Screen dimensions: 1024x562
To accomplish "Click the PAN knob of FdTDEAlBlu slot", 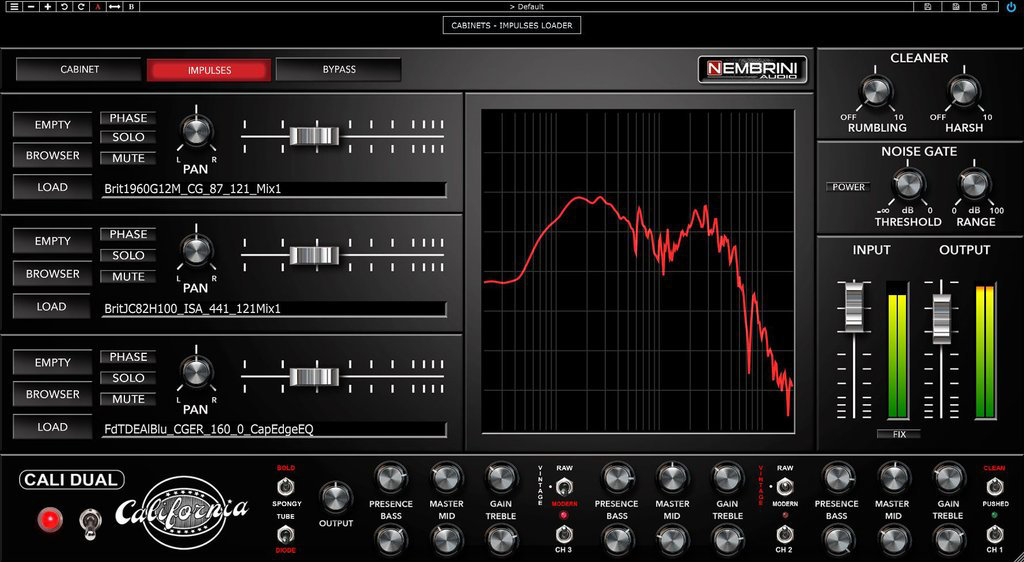I will (196, 372).
